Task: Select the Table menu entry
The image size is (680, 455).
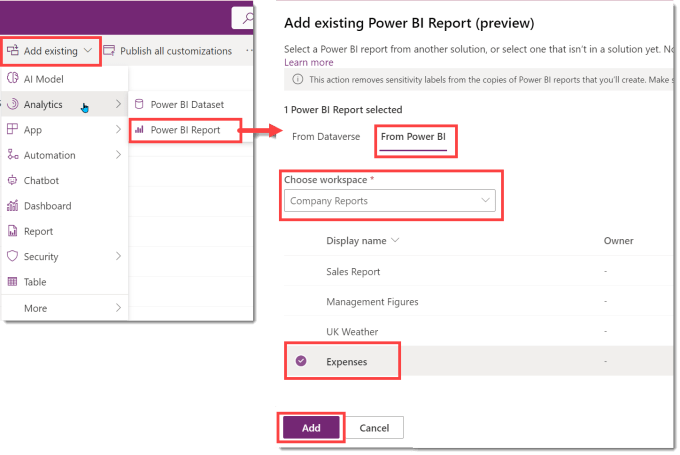Action: (65, 282)
